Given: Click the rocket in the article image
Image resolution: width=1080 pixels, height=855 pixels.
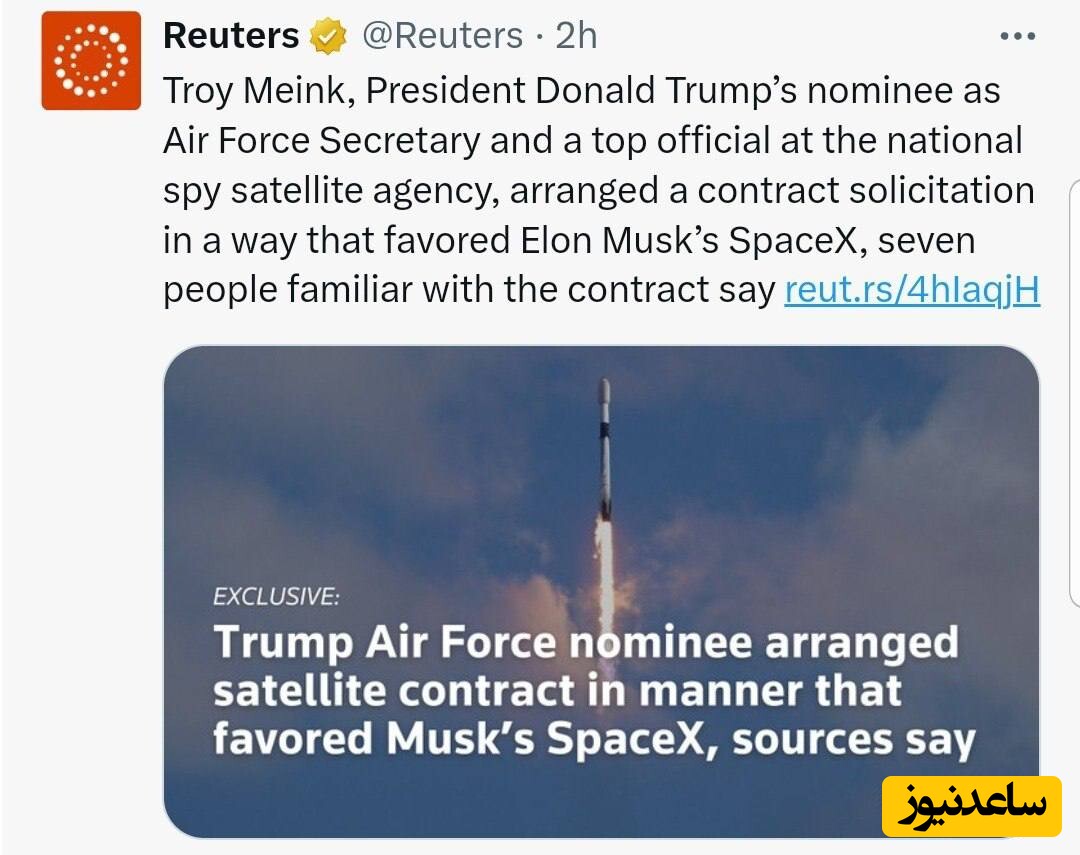Looking at the screenshot, I should click(x=604, y=440).
